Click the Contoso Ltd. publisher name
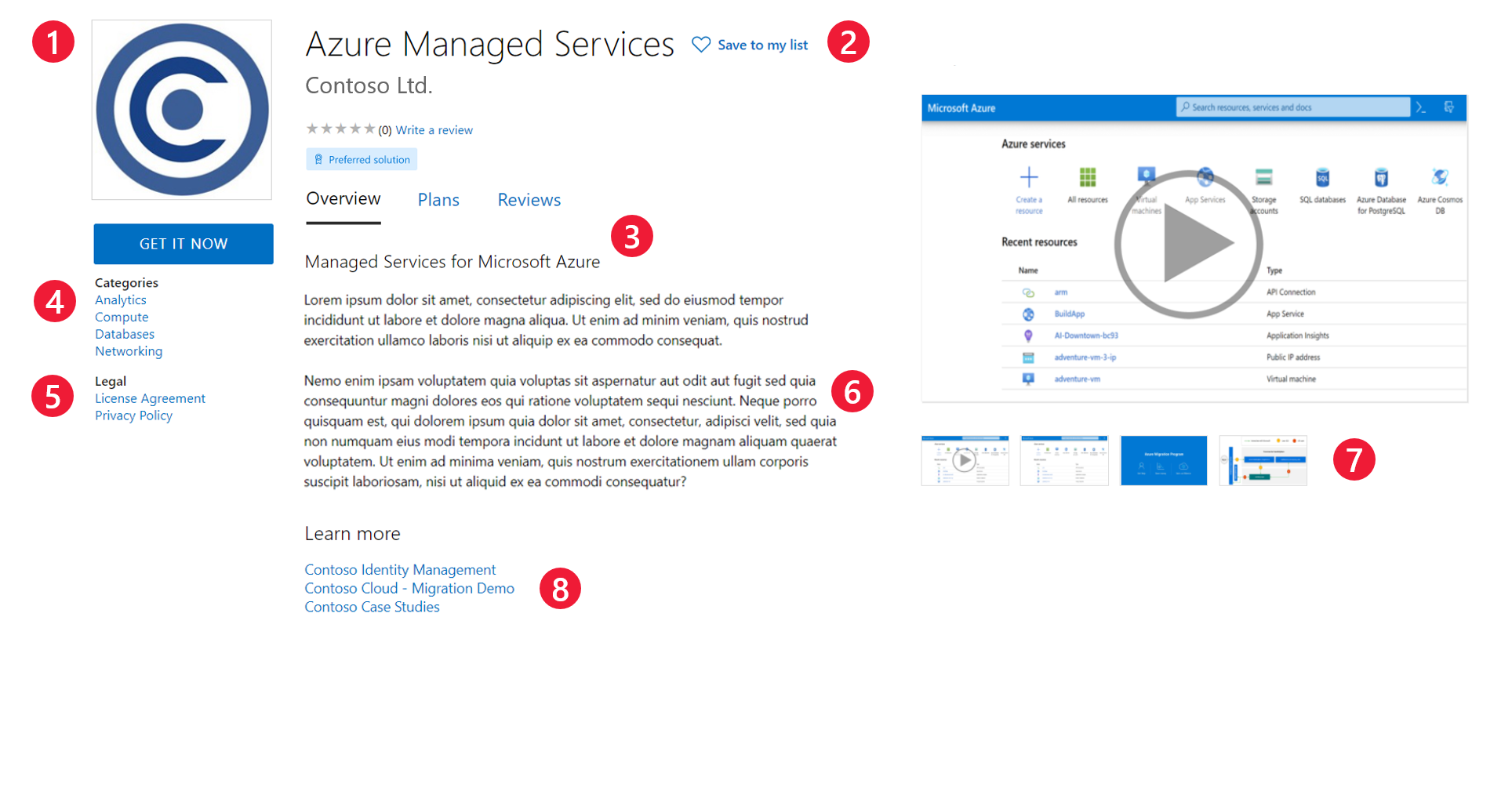The width and height of the screenshot is (1512, 802). click(369, 85)
